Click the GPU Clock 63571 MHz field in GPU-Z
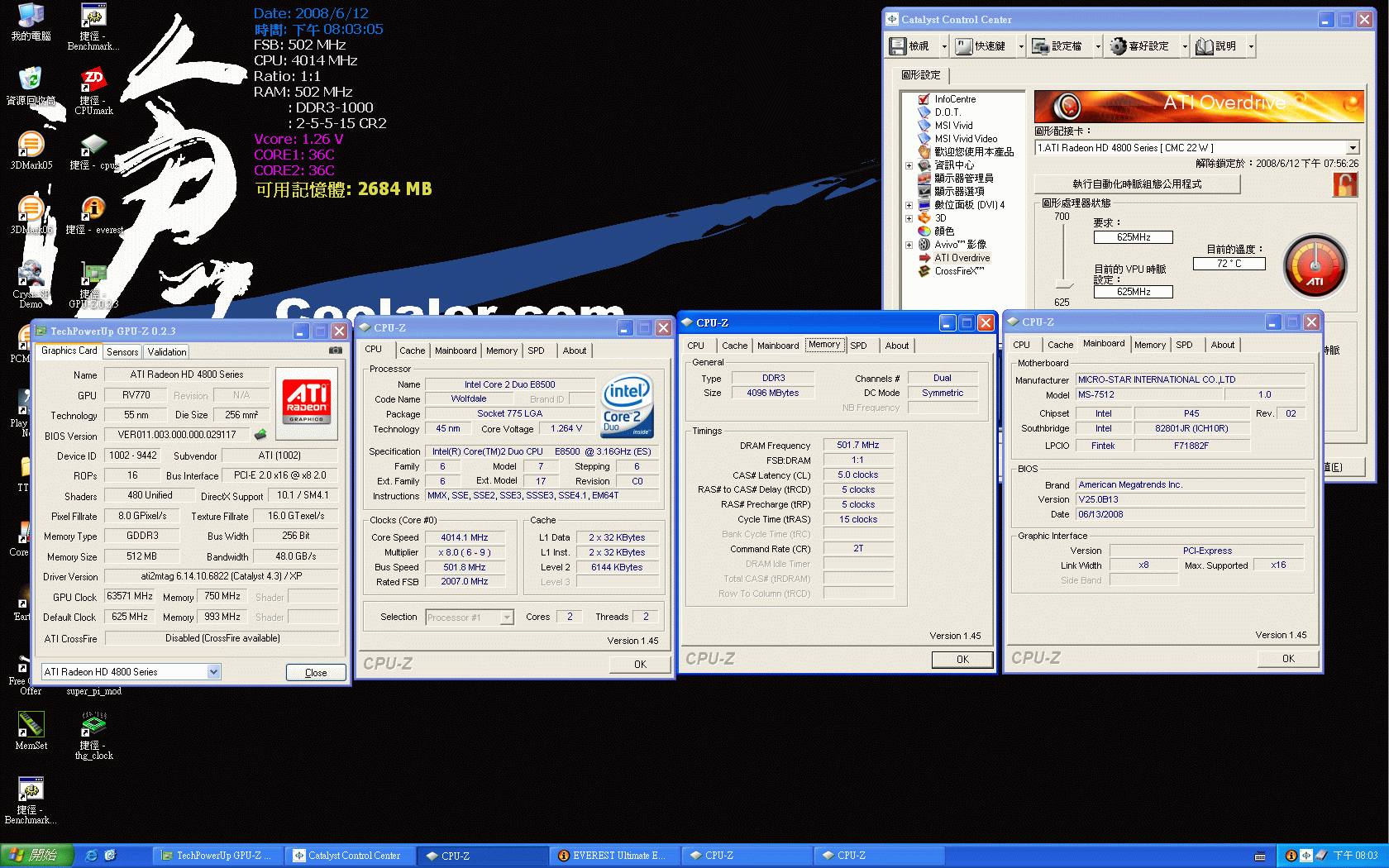Viewport: 1389px width, 868px height. [x=130, y=596]
